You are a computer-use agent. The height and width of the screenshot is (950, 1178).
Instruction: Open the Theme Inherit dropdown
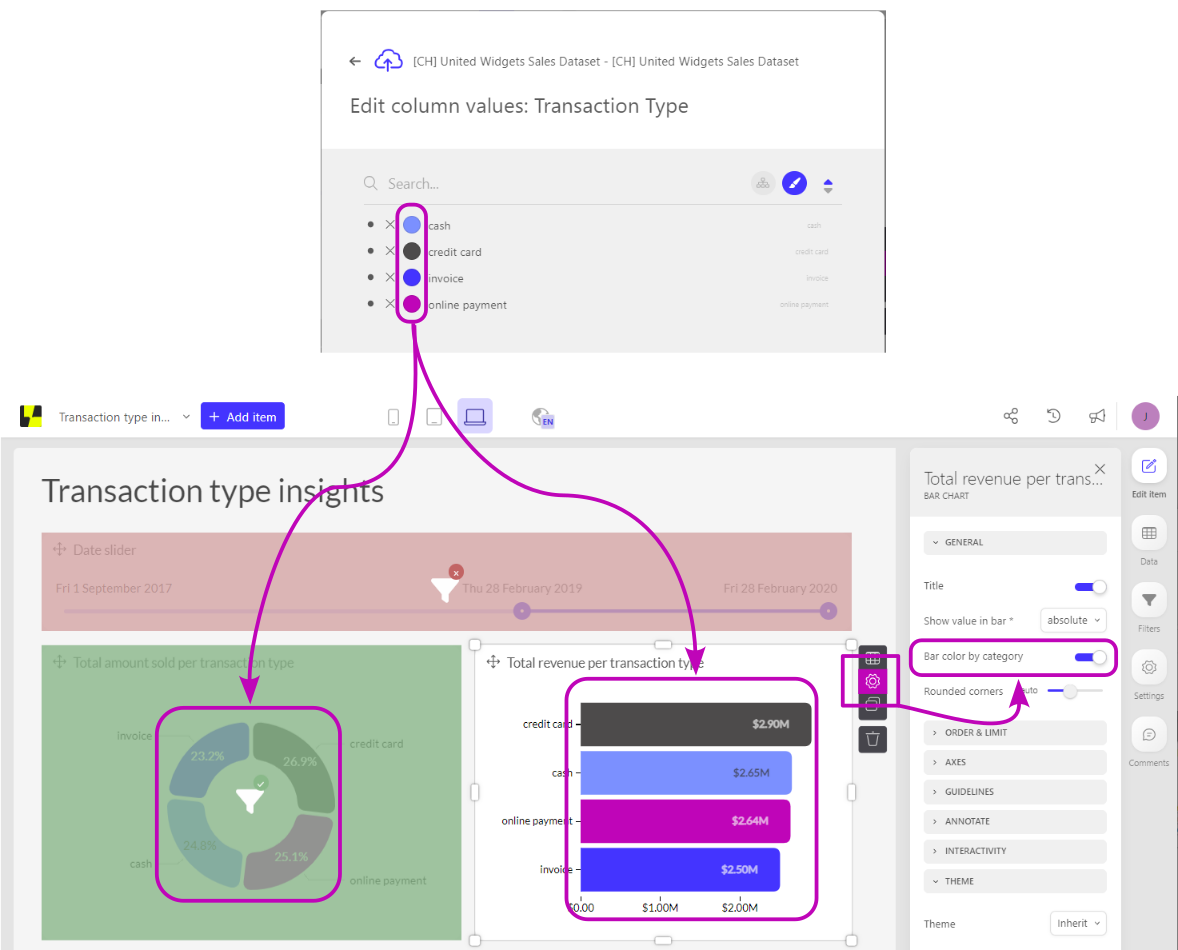(1078, 923)
